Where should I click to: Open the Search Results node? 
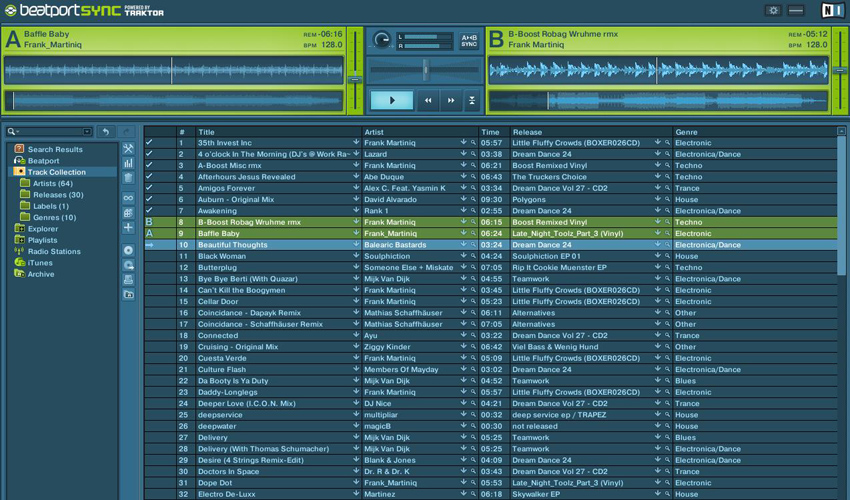point(55,149)
